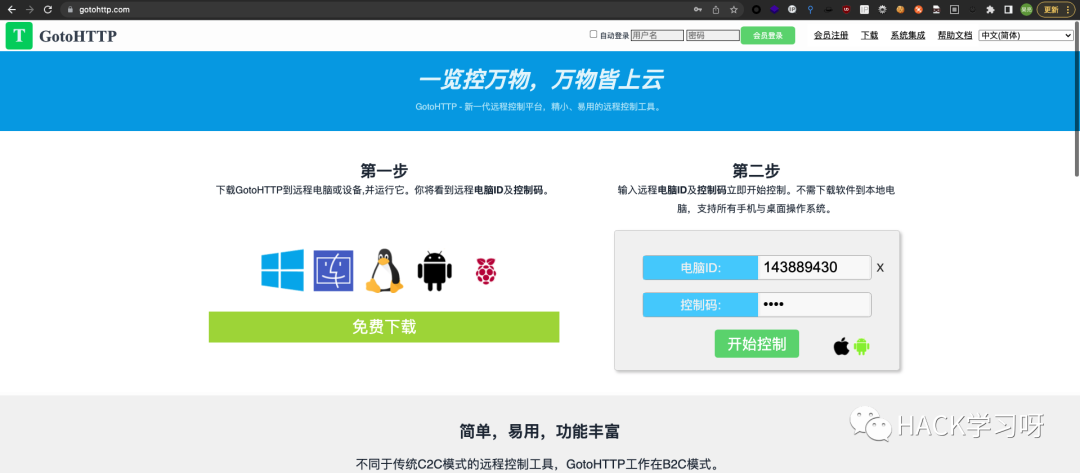Focus the 密码 input field
The height and width of the screenshot is (473, 1080).
[712, 35]
